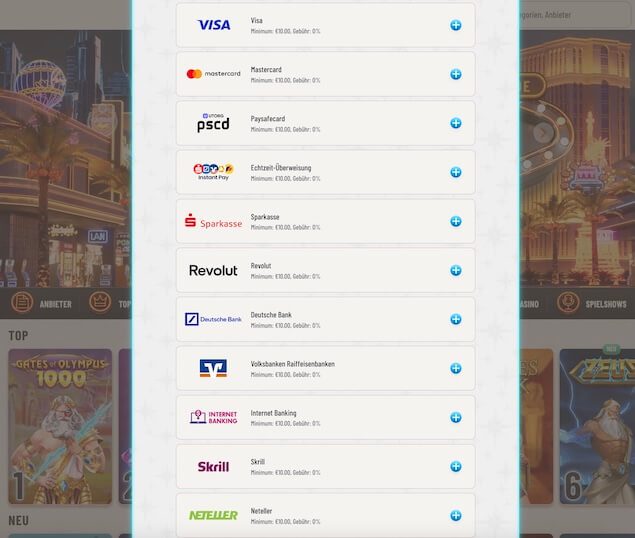The width and height of the screenshot is (635, 538).
Task: Click the Internet Banking logo
Action: pyautogui.click(x=213, y=417)
